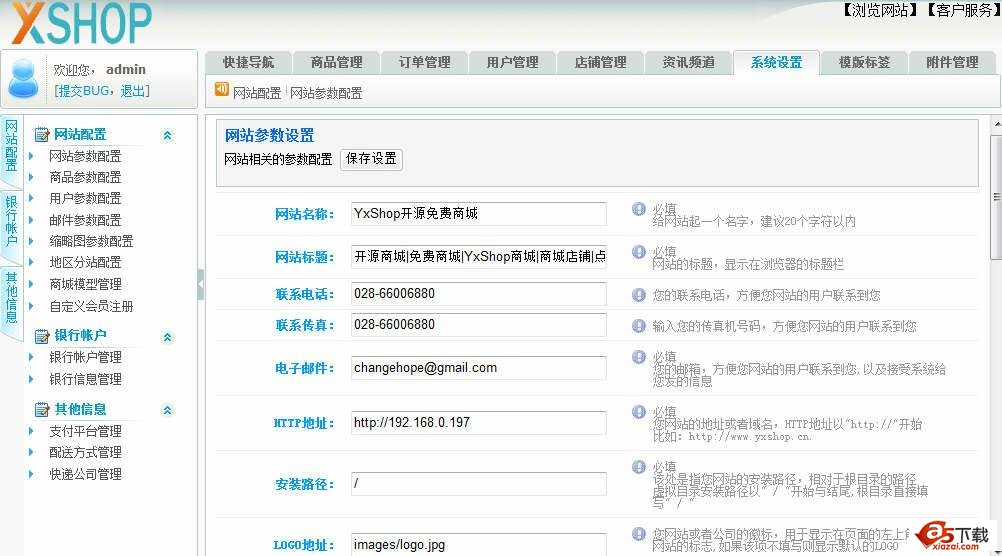
Task: Click the info icon beside 网站名称 field
Action: (639, 209)
